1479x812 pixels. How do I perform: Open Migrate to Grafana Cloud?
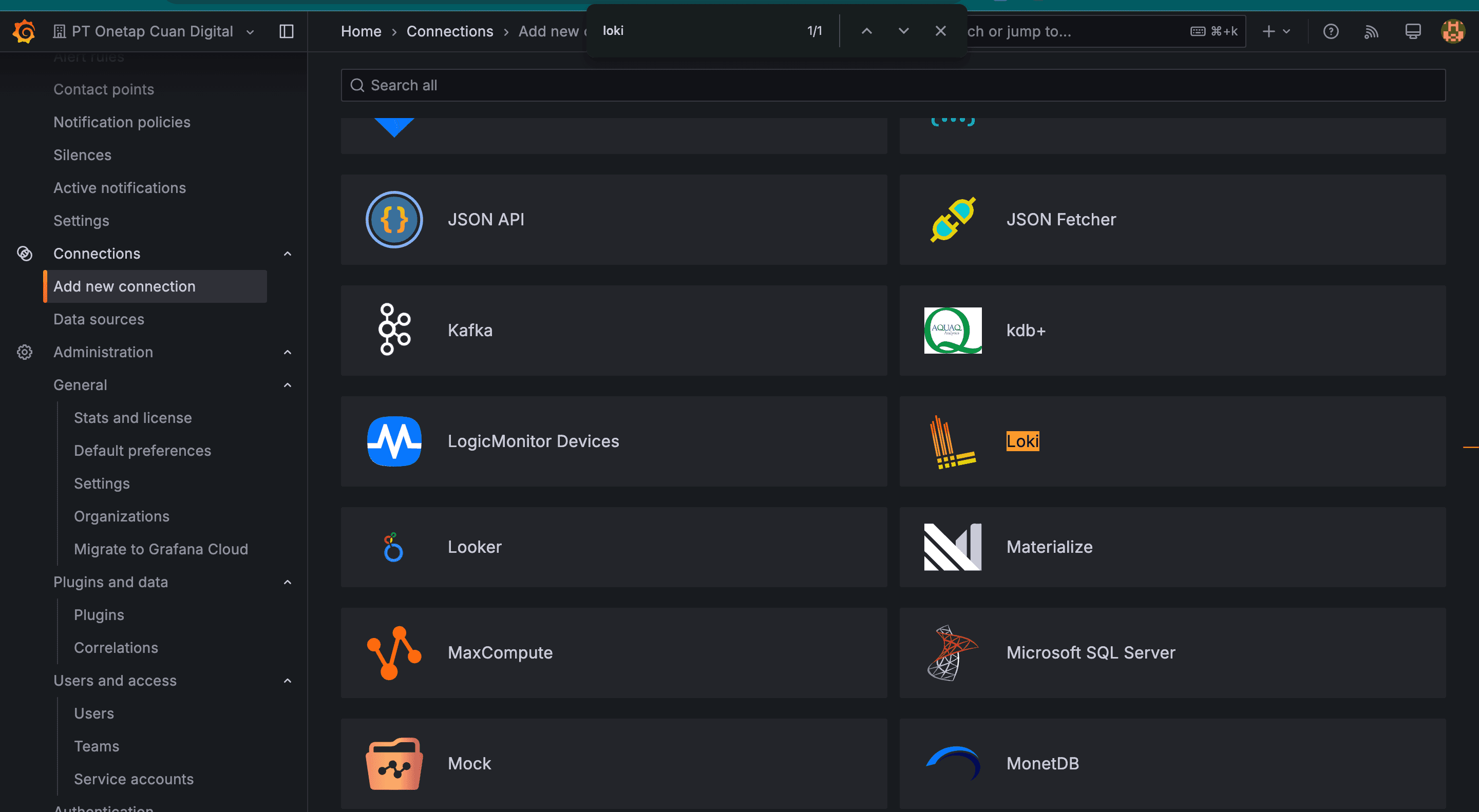tap(161, 549)
